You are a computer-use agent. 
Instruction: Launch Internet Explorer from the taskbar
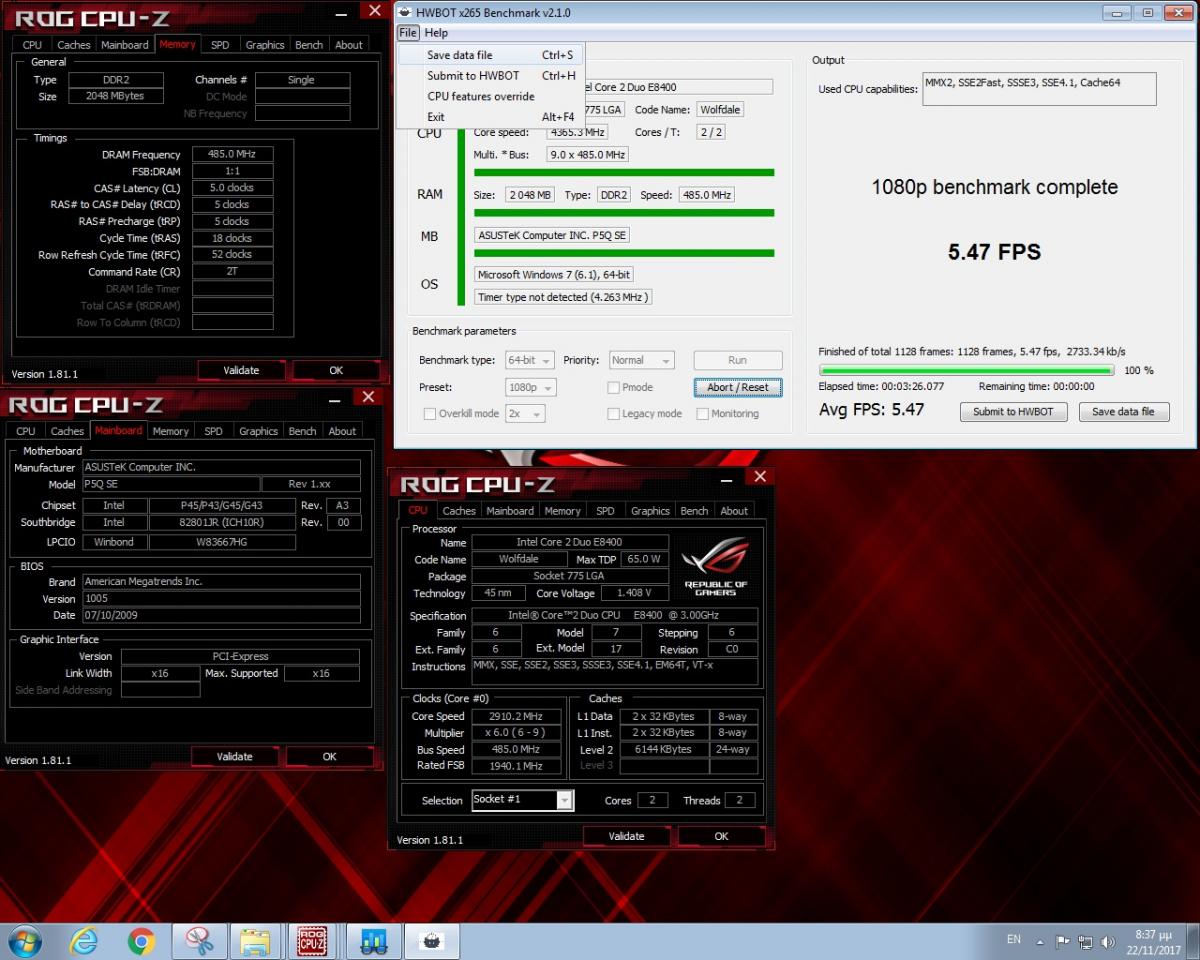click(84, 941)
